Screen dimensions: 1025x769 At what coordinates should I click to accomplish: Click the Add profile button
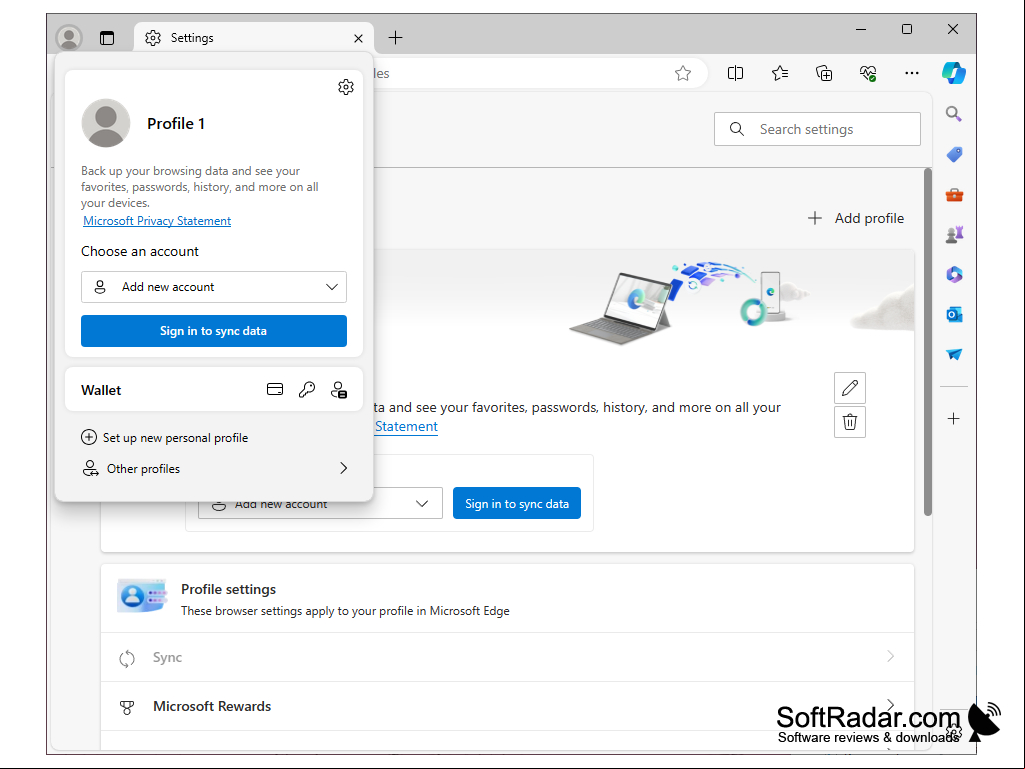tap(856, 218)
